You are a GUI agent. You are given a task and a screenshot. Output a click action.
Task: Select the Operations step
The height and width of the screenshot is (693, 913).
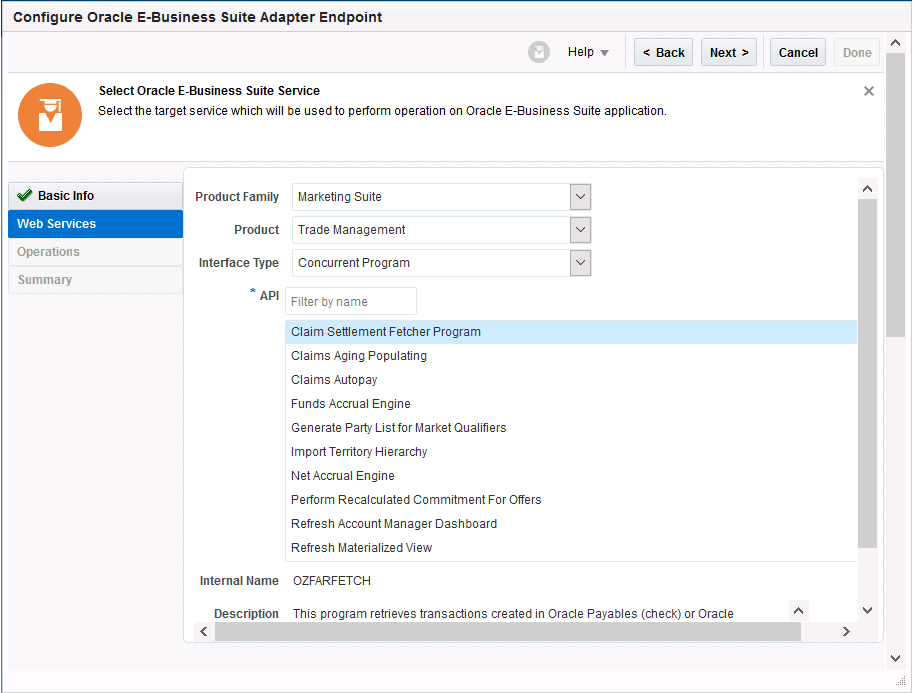pyautogui.click(x=95, y=252)
